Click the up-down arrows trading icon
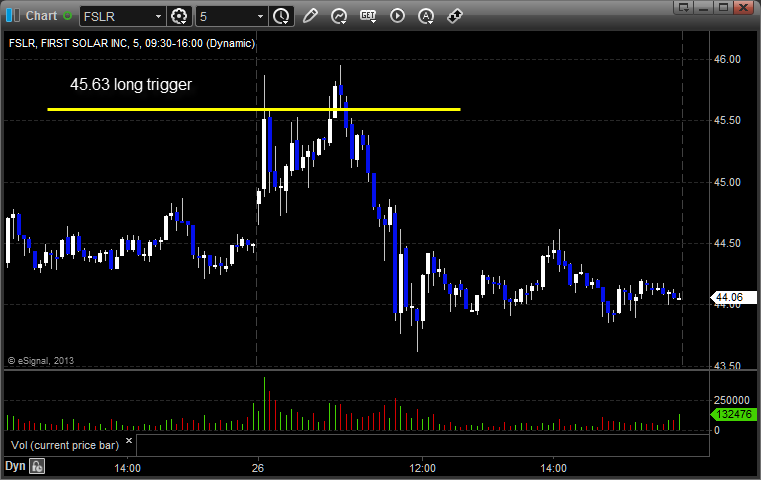Viewport: 761px width, 480px height. click(x=455, y=16)
